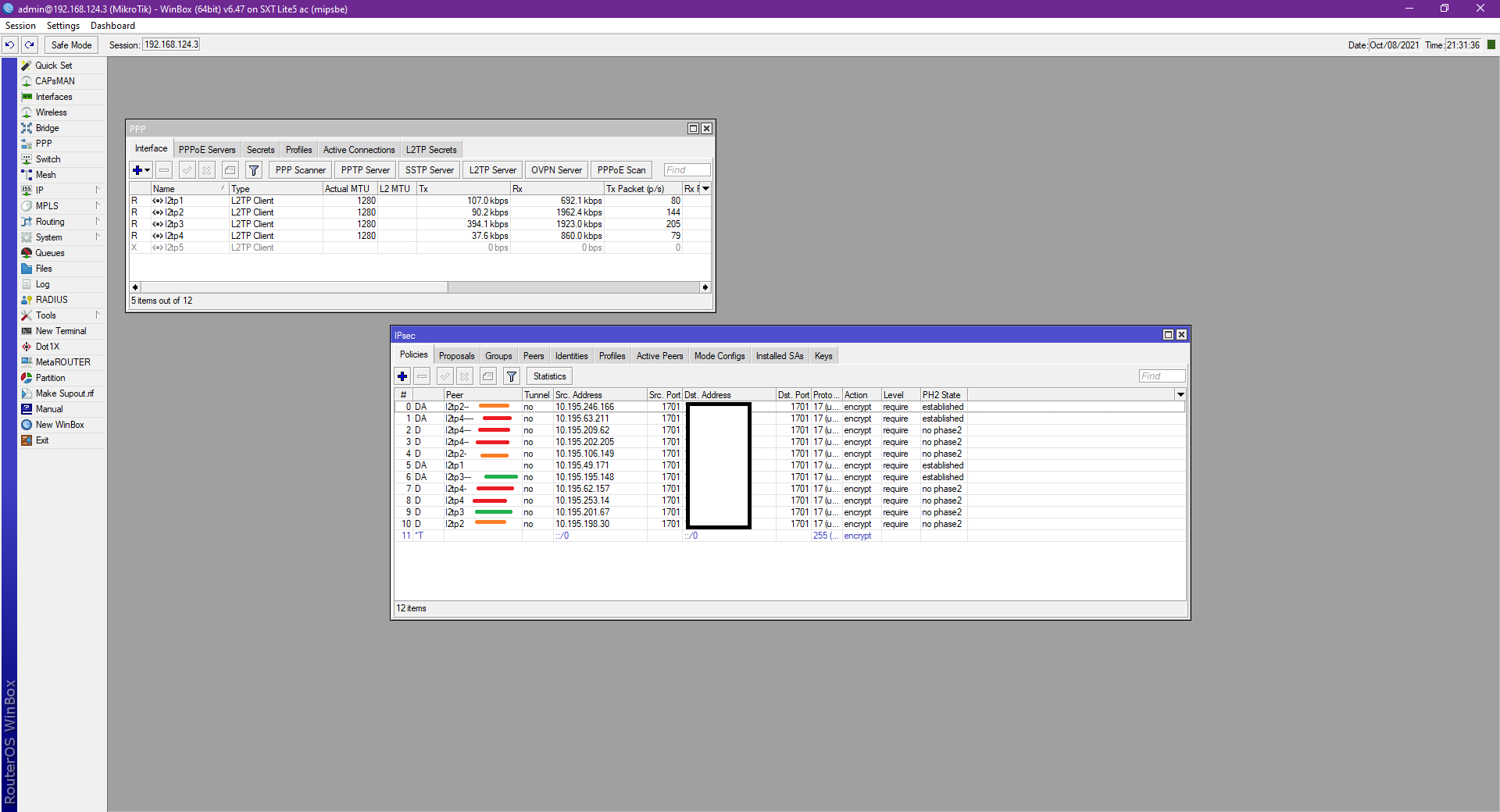
Task: Click the SSTP Server button
Action: tap(429, 170)
